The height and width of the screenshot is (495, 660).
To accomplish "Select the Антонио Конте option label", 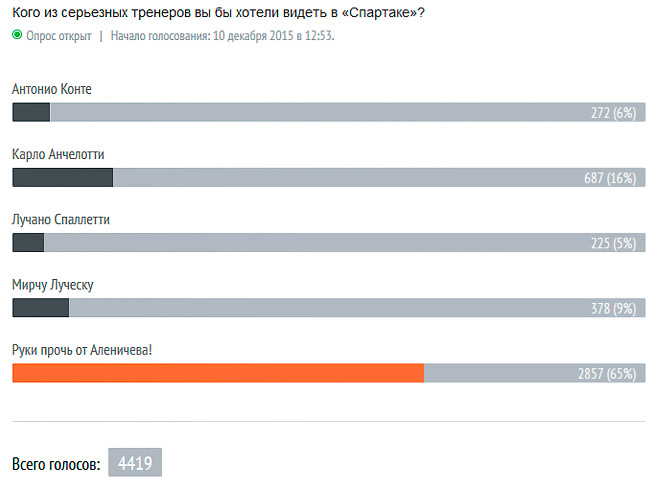I will point(52,89).
